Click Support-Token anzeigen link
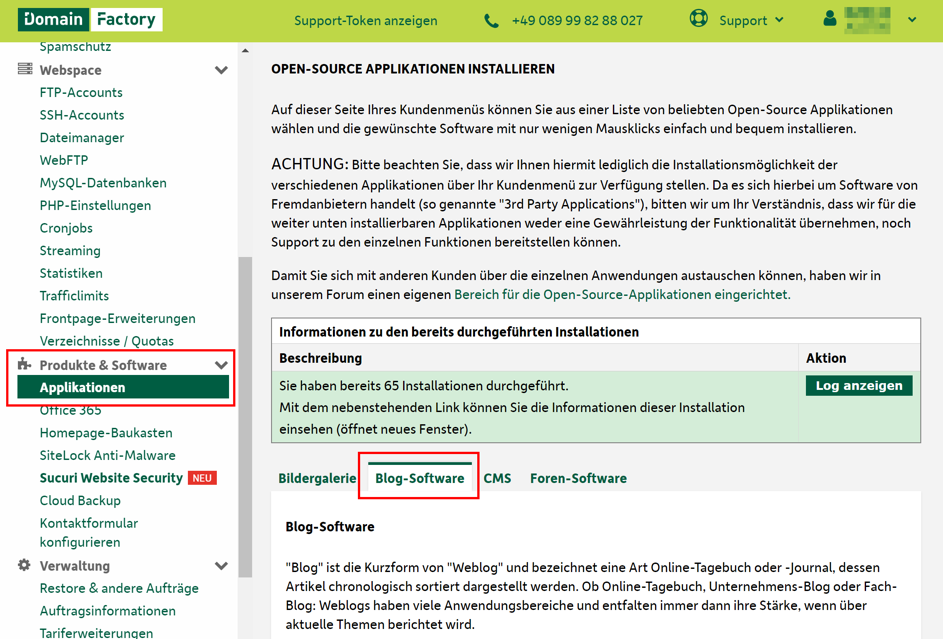This screenshot has height=639, width=943. (x=366, y=20)
